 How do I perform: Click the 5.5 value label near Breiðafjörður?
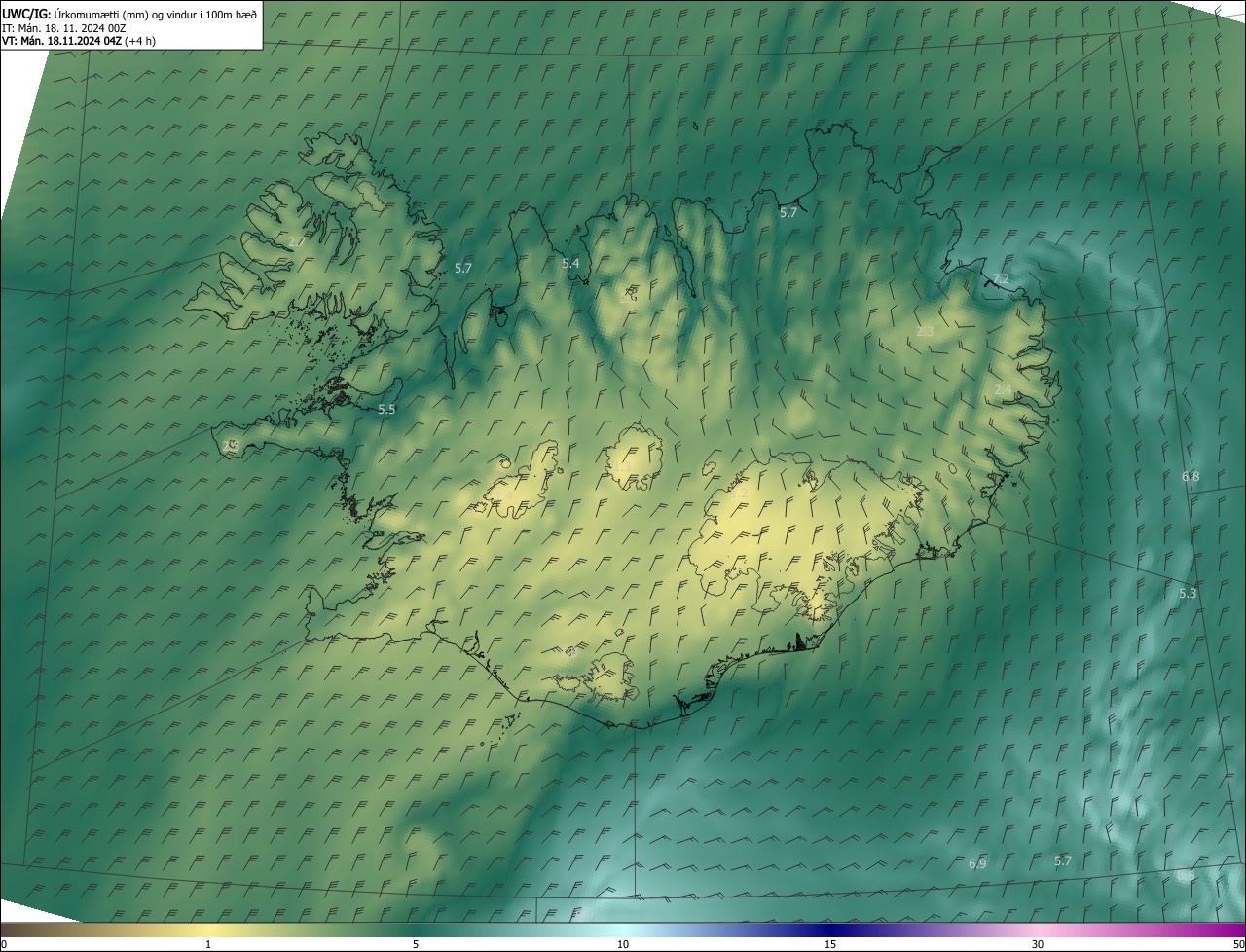click(x=386, y=410)
